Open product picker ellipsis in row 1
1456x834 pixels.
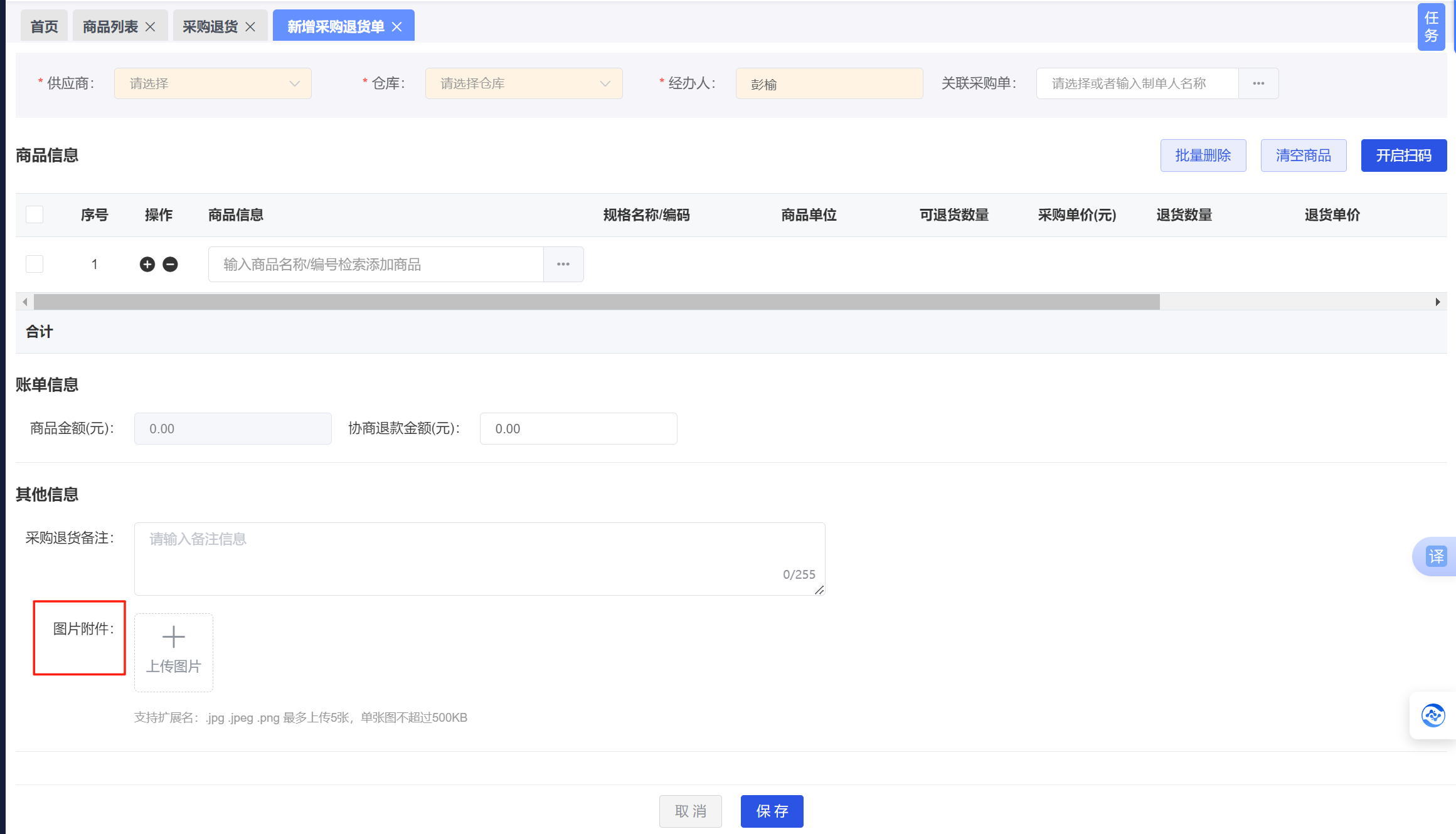pos(563,264)
